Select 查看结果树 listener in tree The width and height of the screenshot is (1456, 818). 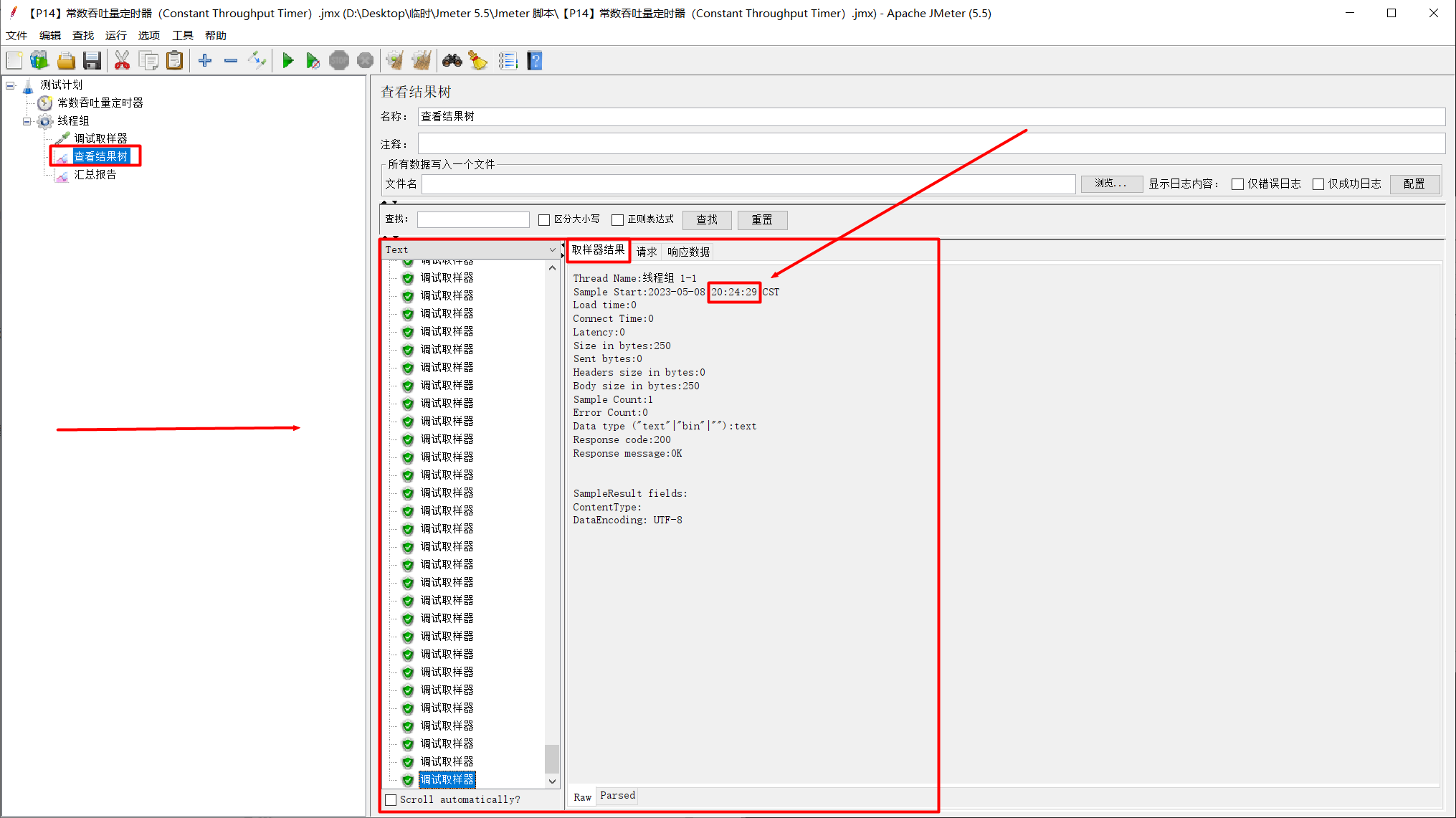point(101,156)
